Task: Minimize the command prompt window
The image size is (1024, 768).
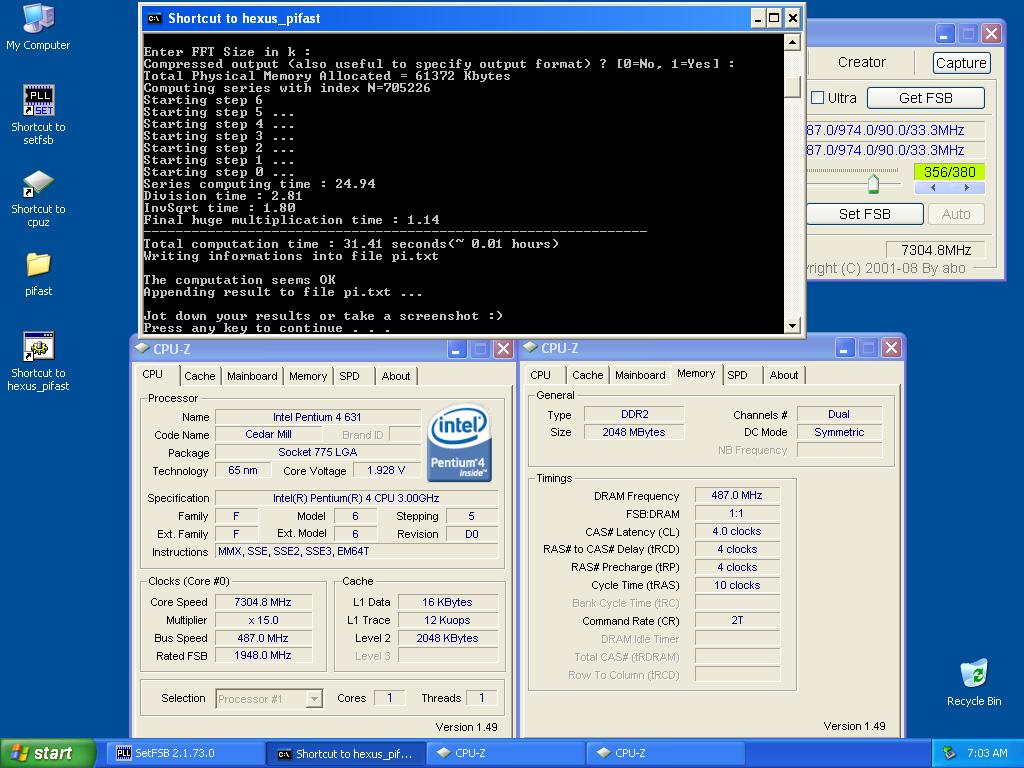Action: tap(758, 18)
